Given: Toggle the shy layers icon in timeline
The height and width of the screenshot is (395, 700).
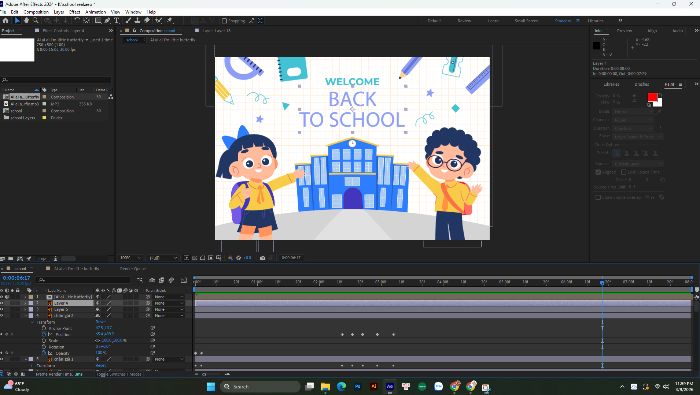Looking at the screenshot, I should pyautogui.click(x=152, y=280).
